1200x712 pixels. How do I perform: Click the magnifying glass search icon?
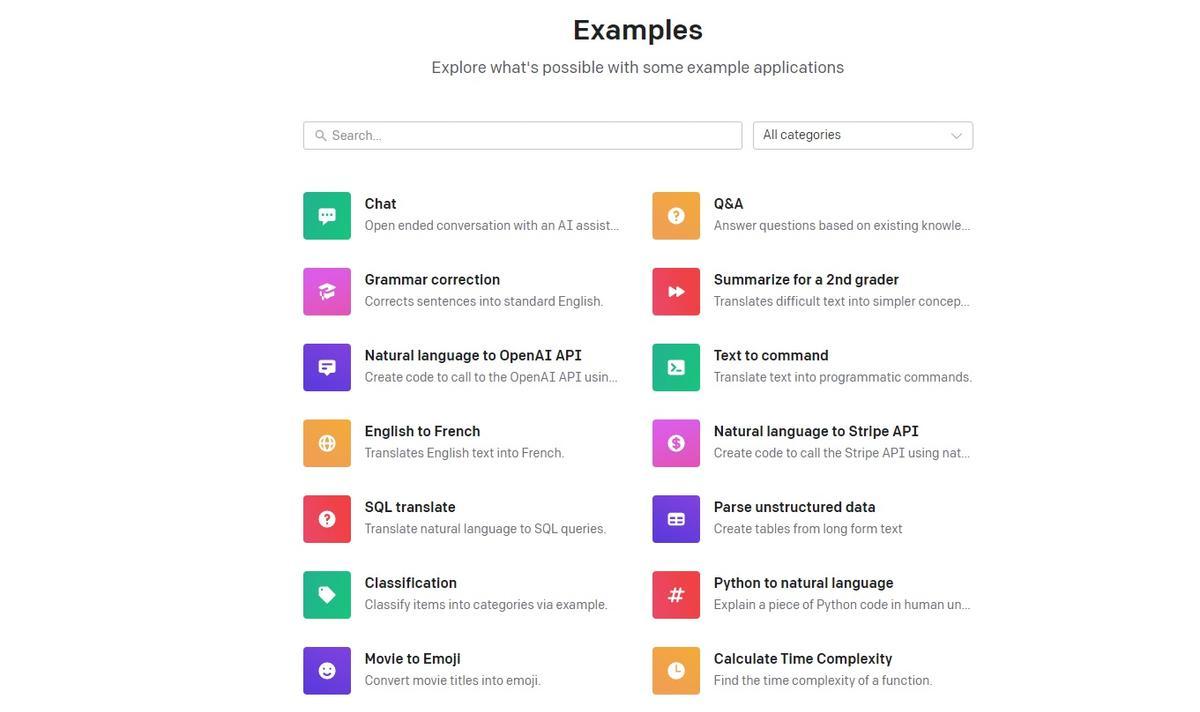coord(320,136)
